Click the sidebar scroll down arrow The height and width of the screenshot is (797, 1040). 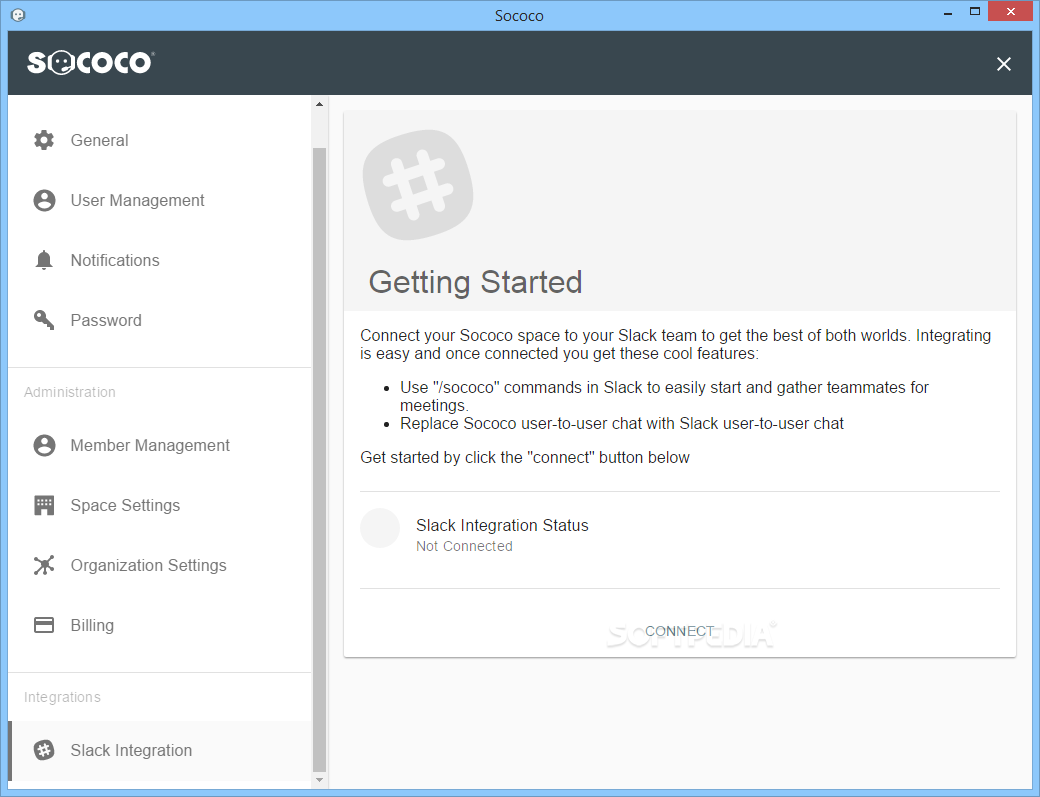point(319,780)
